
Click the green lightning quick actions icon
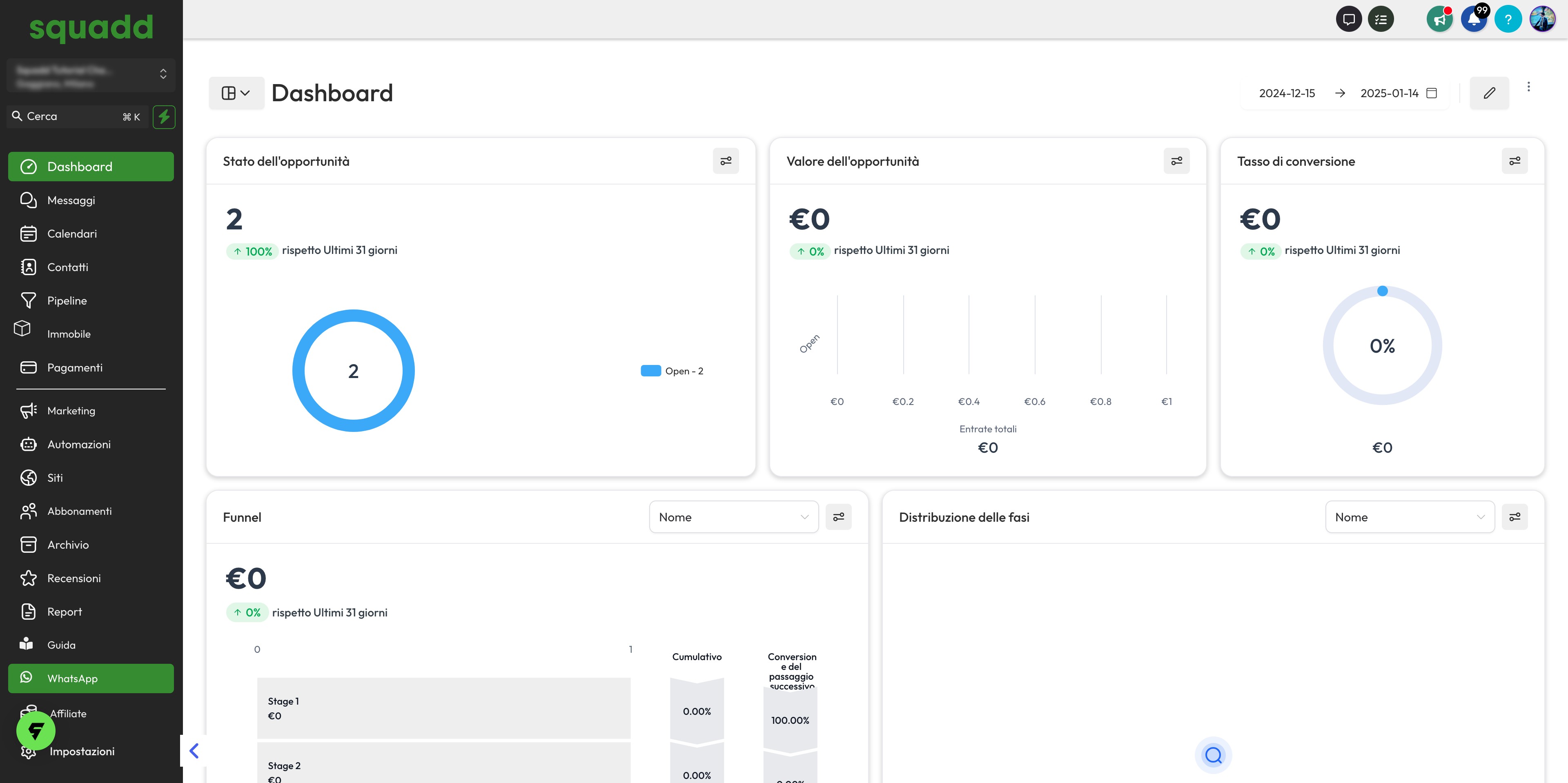(164, 117)
